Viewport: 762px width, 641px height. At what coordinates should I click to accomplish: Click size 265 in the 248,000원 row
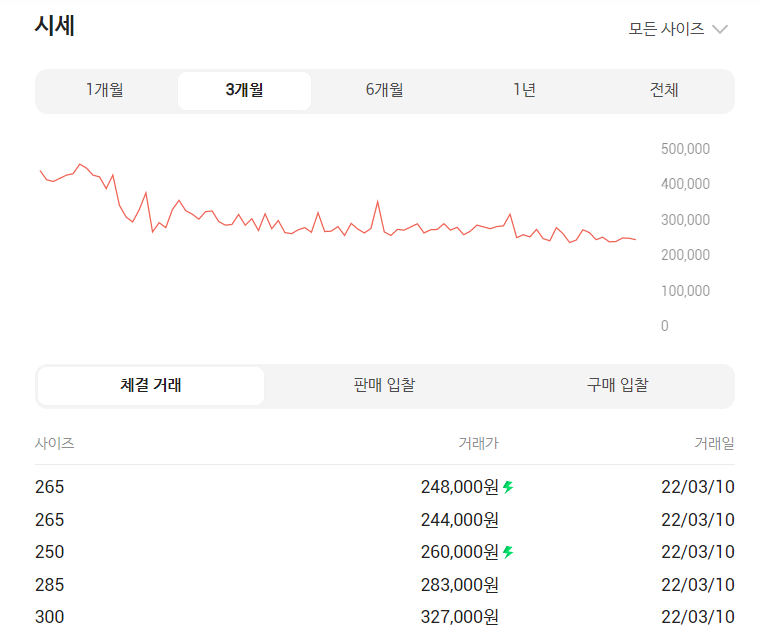click(x=50, y=486)
